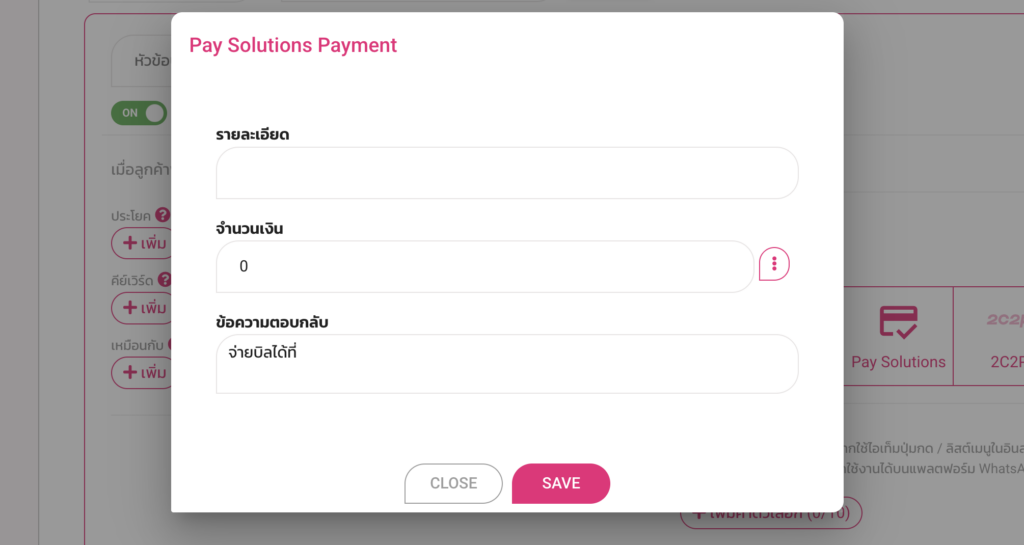1024x545 pixels.
Task: Click the ข้อความตอบกลับ reply text area
Action: 507,364
